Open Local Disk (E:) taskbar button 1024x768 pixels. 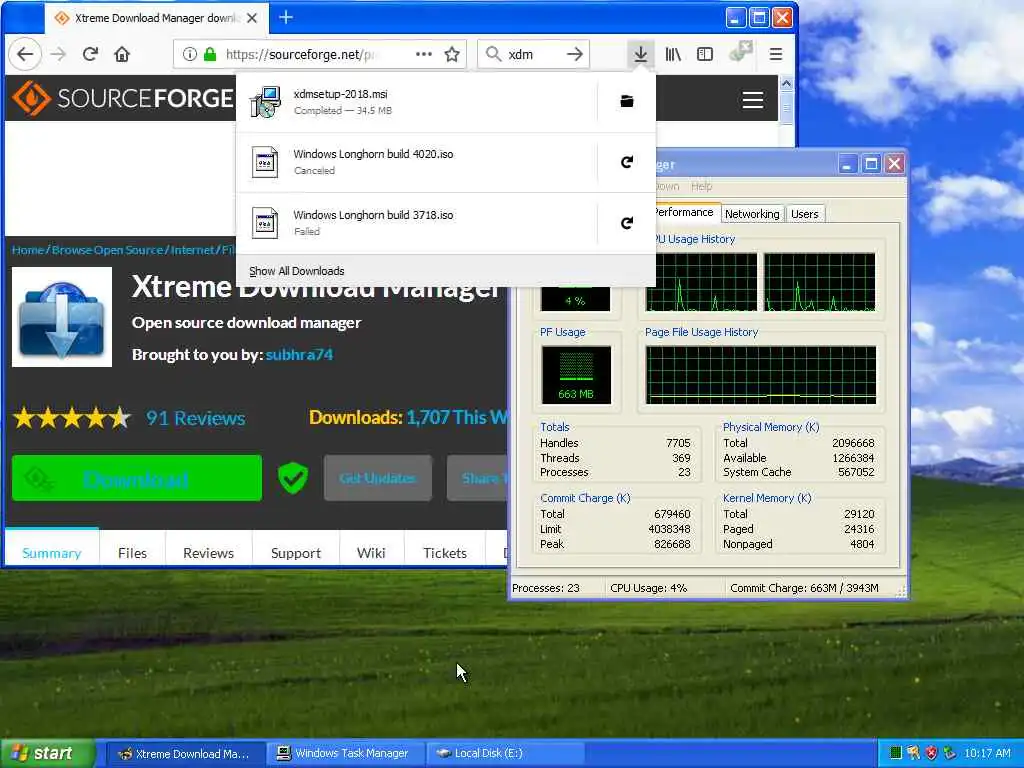(x=504, y=754)
